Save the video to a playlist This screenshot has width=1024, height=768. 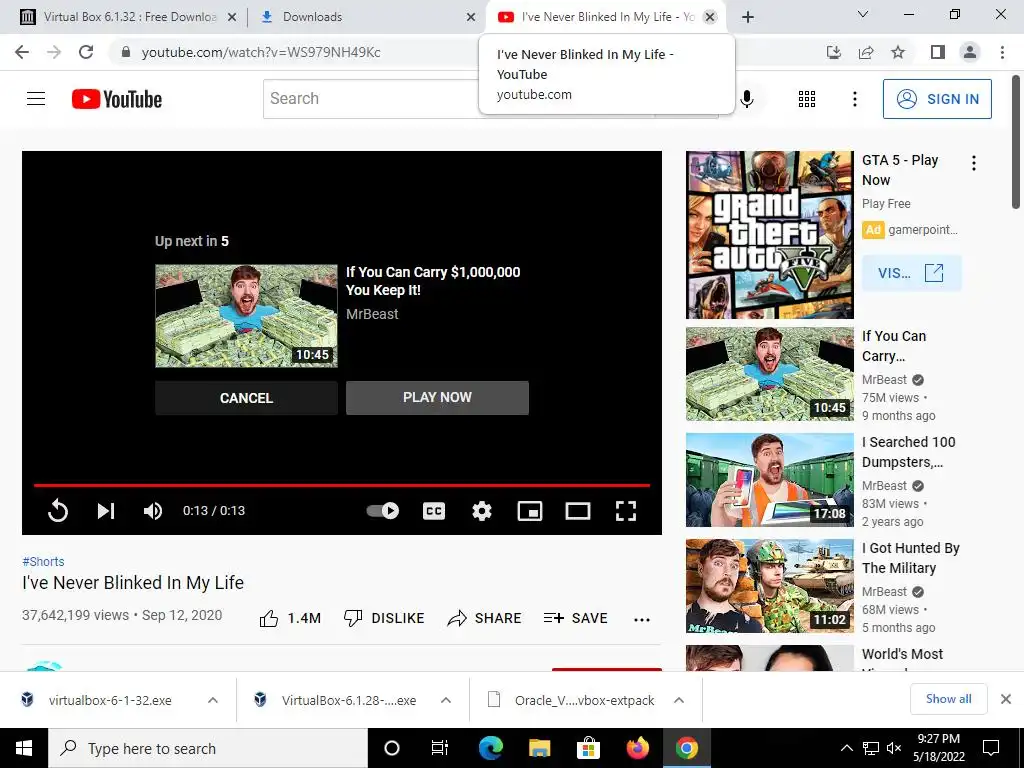(575, 618)
